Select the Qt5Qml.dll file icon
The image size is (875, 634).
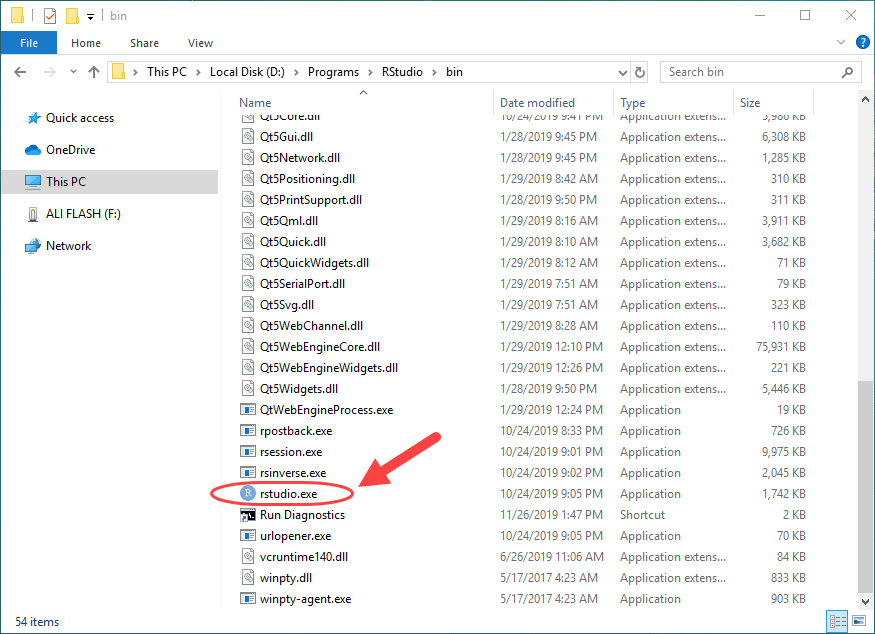click(x=248, y=220)
